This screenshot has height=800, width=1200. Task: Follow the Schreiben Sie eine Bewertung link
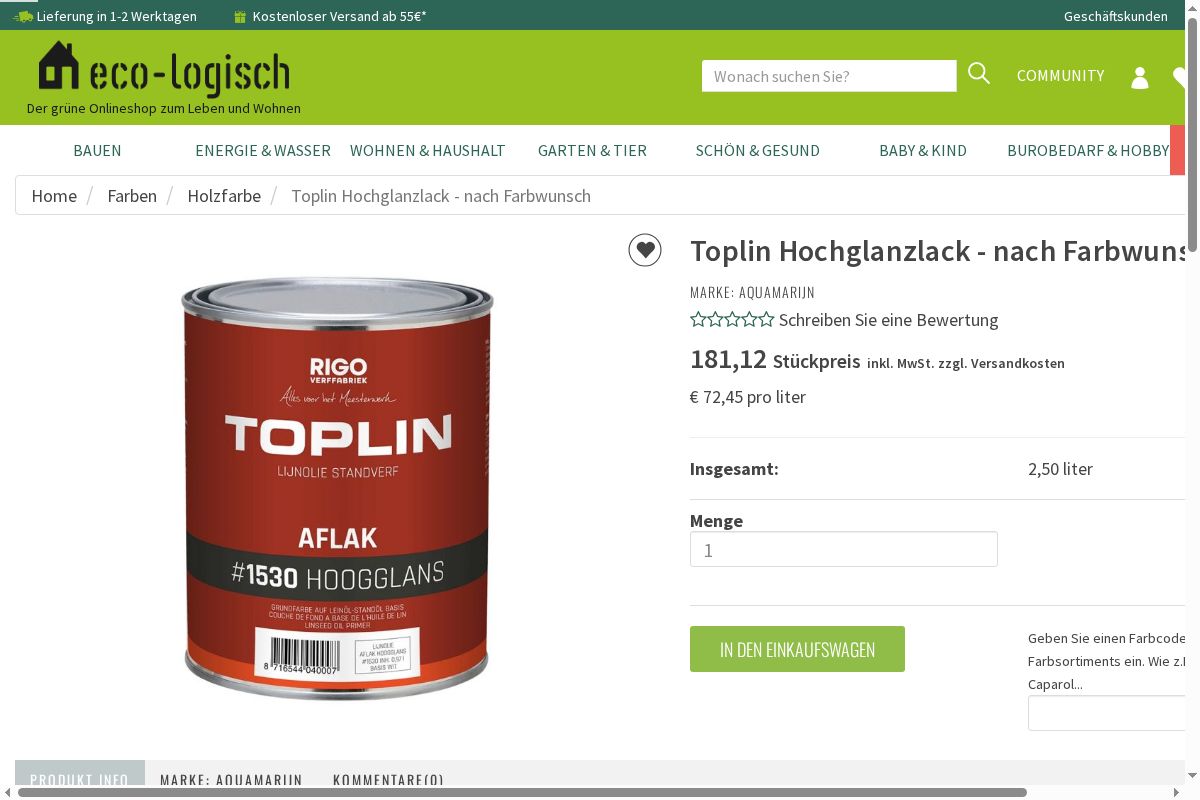click(888, 320)
